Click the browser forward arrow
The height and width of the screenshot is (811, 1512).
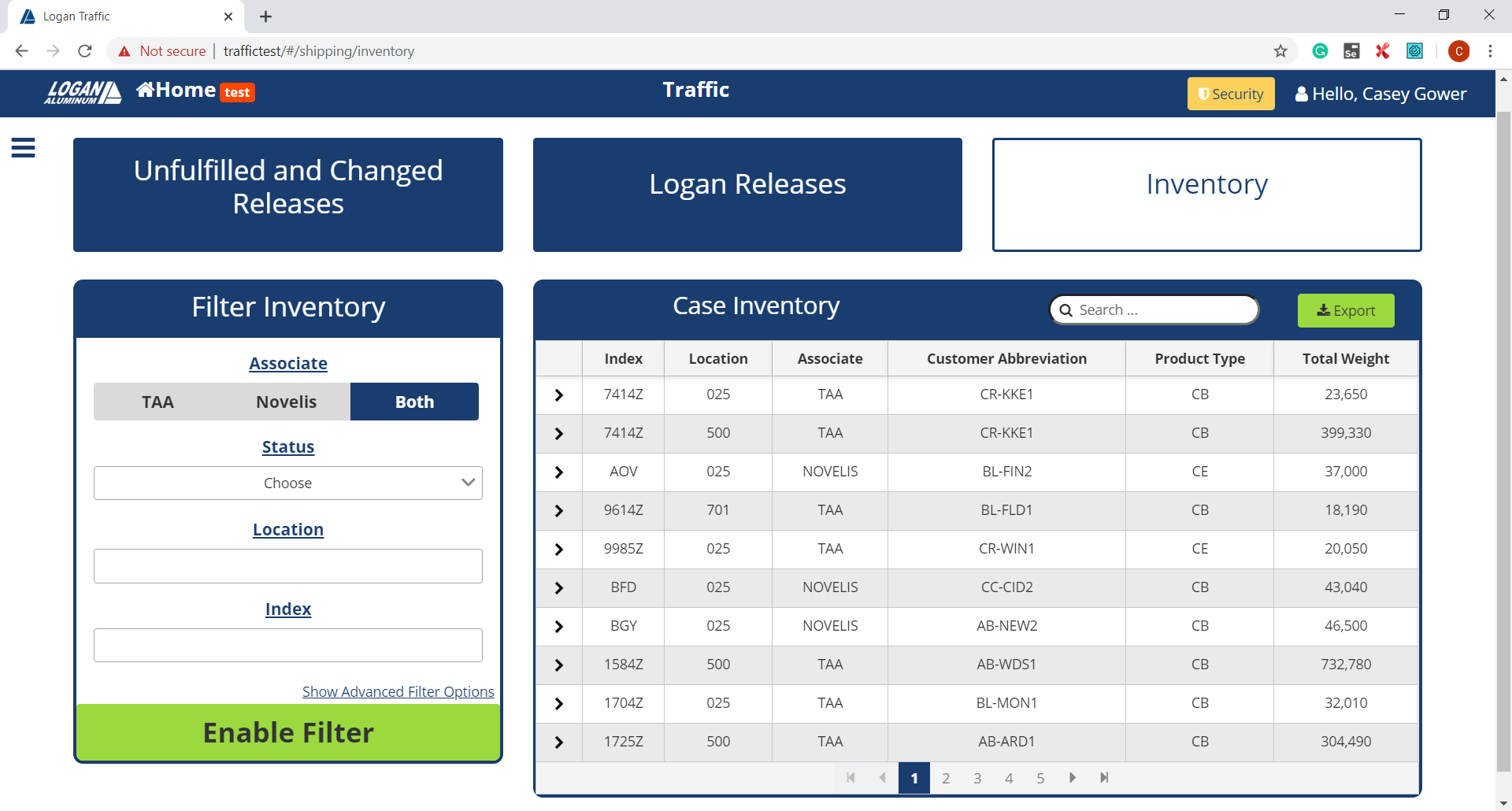53,51
